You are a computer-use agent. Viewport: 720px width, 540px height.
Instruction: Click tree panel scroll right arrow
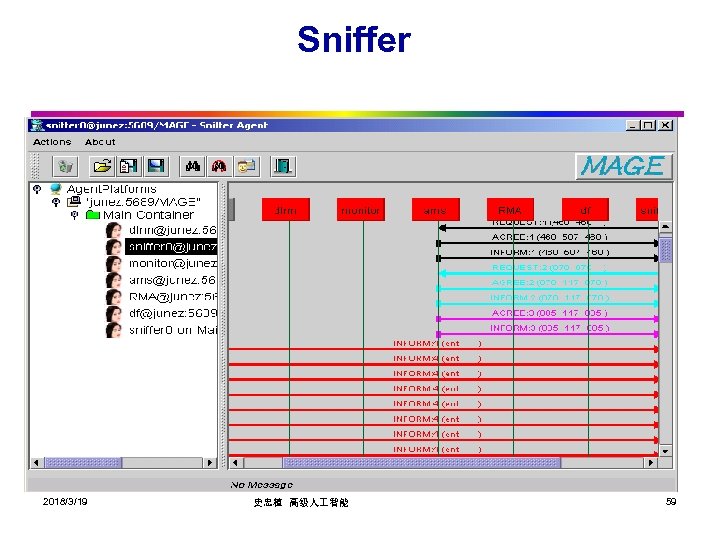210,462
